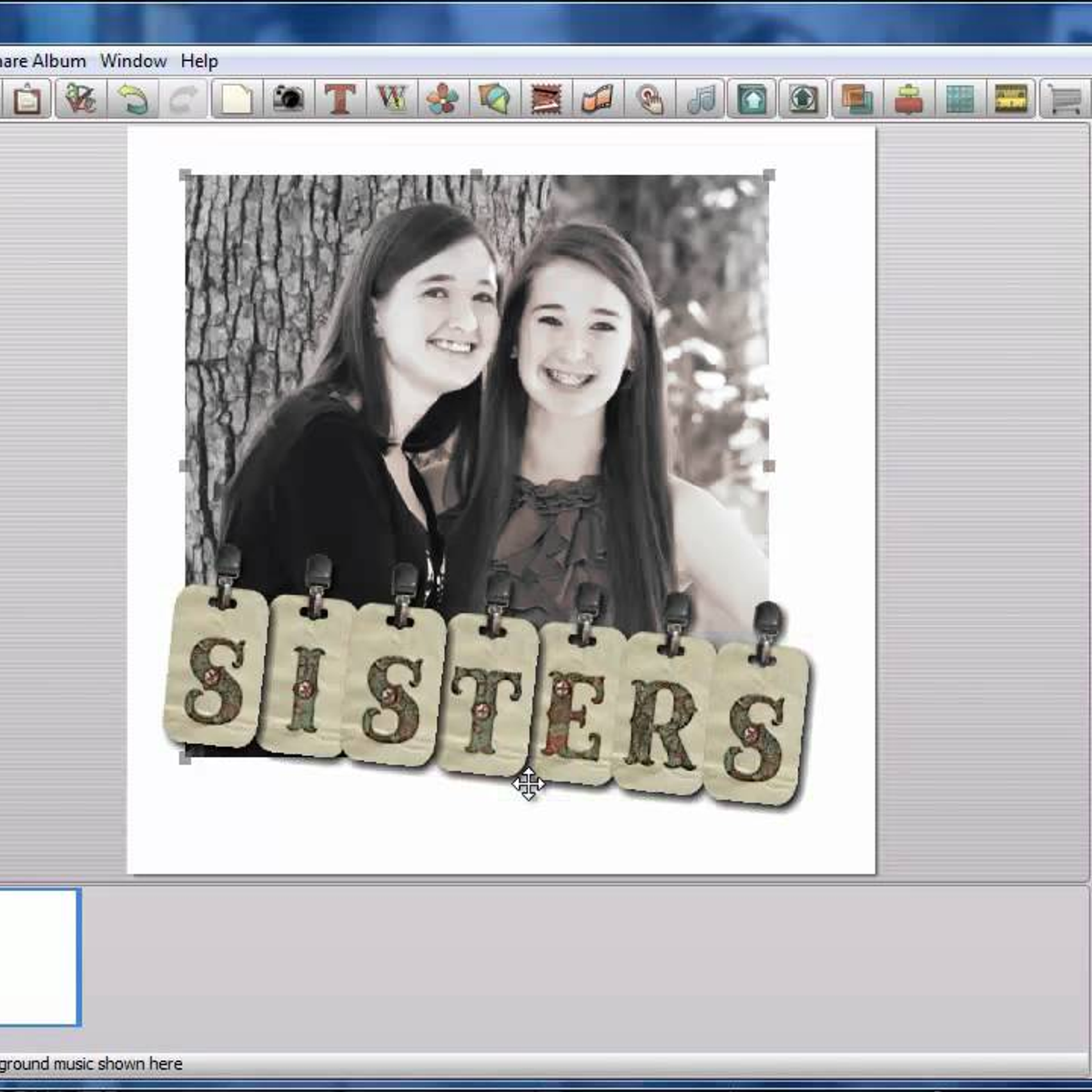This screenshot has height=1092, width=1092.
Task: Click the yellow ruler icon
Action: 1011,99
